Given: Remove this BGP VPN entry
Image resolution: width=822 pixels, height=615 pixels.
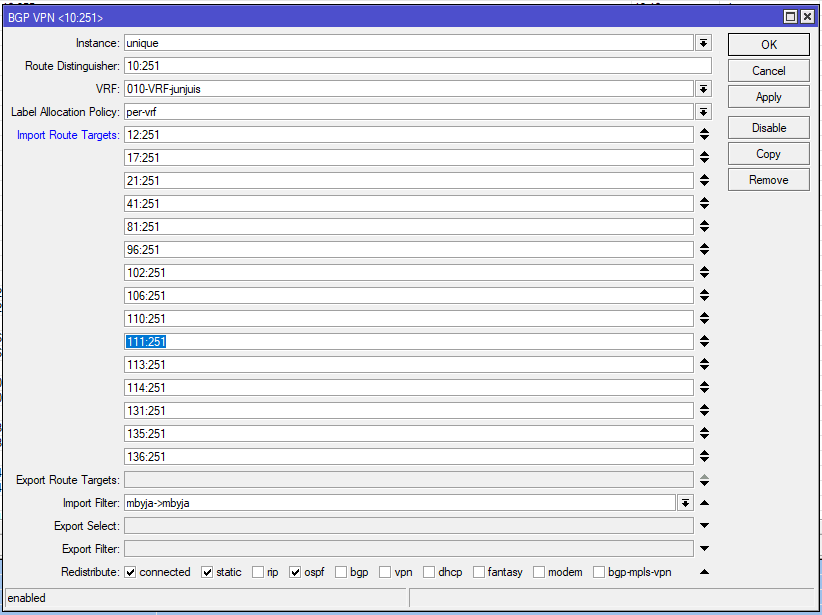Looking at the screenshot, I should pyautogui.click(x=768, y=180).
